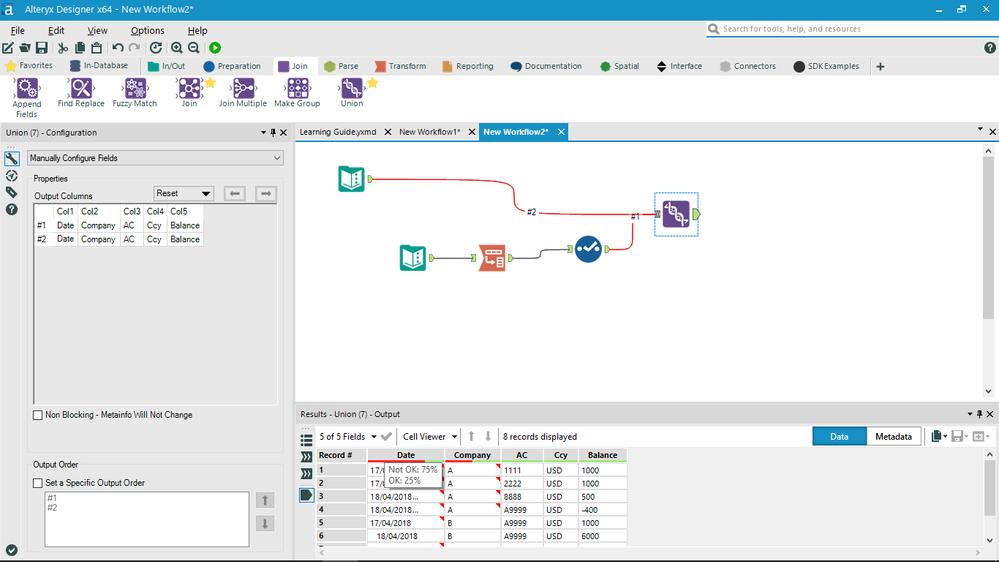Click the Zoom Out magnifier icon
The image size is (999, 562).
point(194,48)
